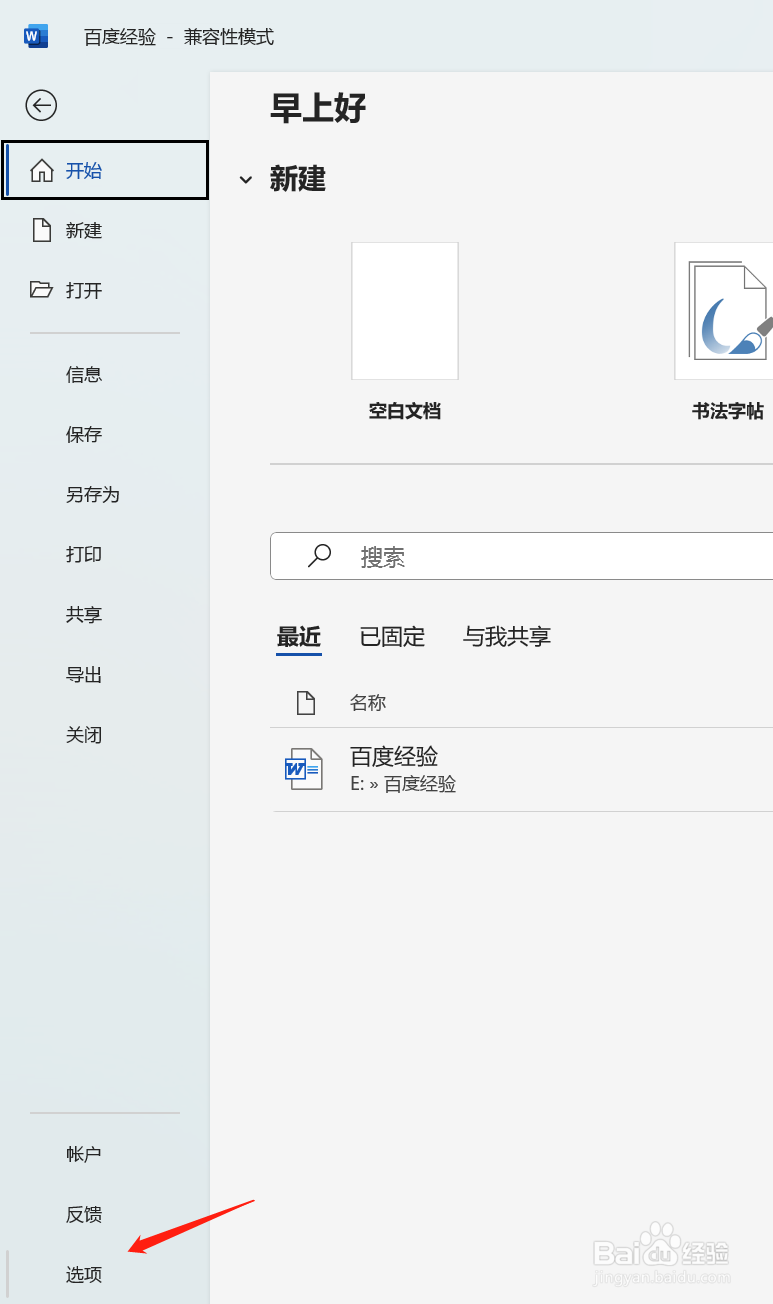
Task: Click the new document icon beside 新建
Action: (x=41, y=231)
